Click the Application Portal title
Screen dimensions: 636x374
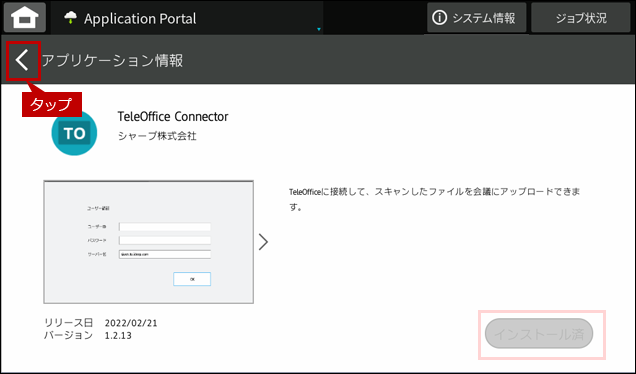tap(140, 19)
